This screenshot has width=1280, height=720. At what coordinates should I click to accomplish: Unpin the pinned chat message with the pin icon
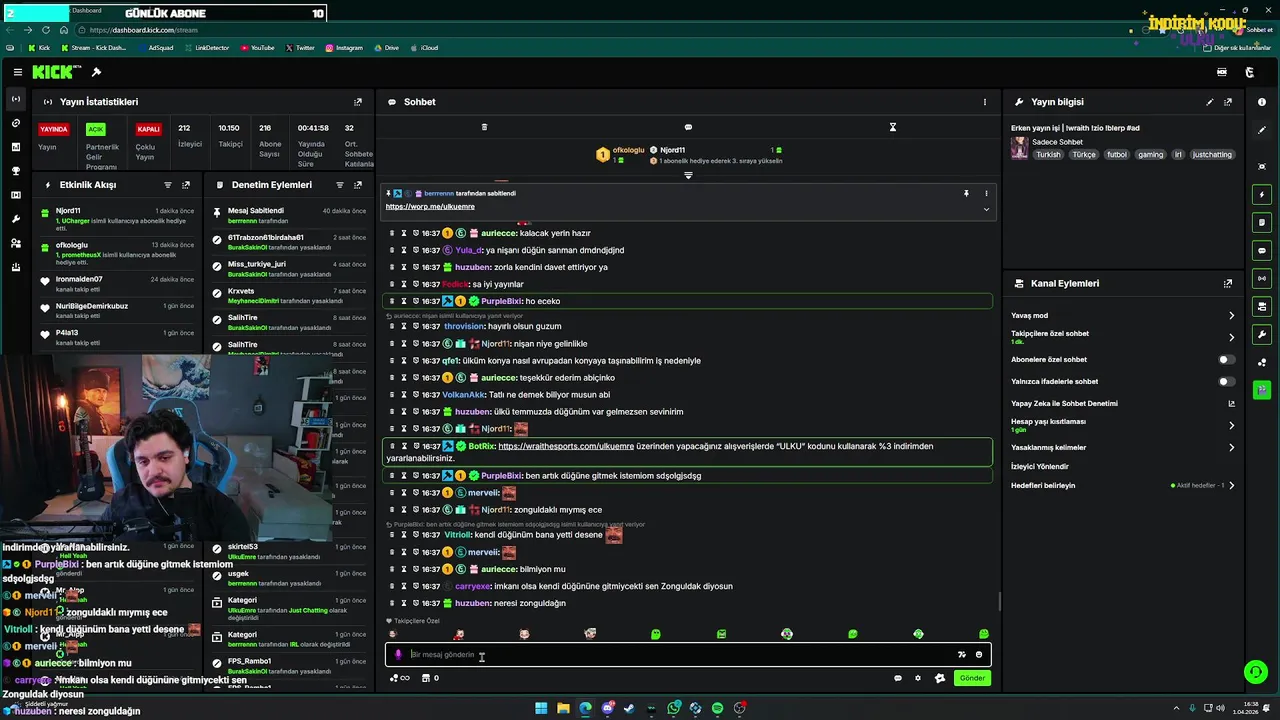coord(966,193)
